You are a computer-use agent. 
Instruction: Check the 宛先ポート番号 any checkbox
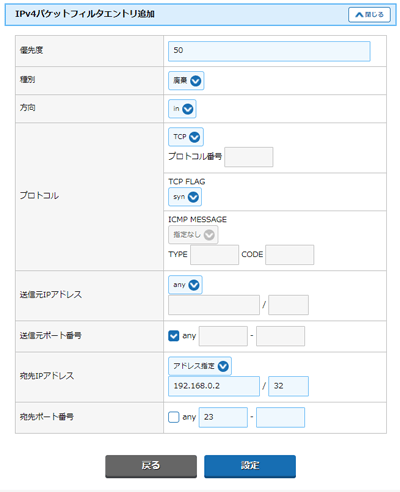[x=174, y=417]
